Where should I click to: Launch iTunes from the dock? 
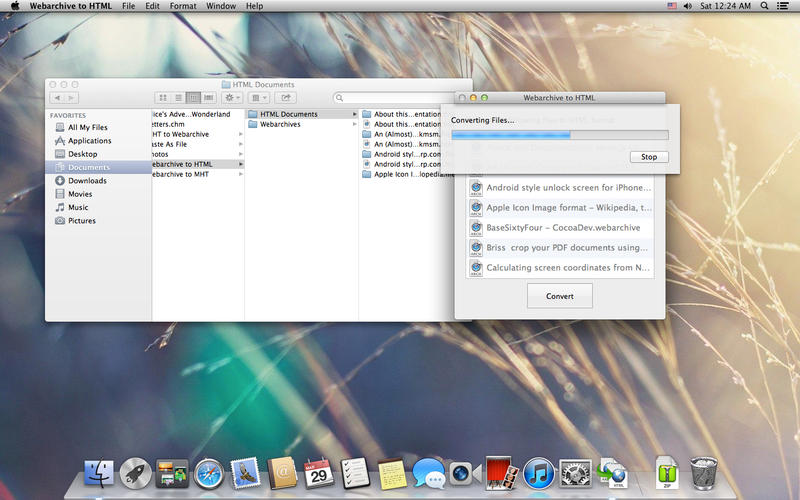pyautogui.click(x=539, y=474)
